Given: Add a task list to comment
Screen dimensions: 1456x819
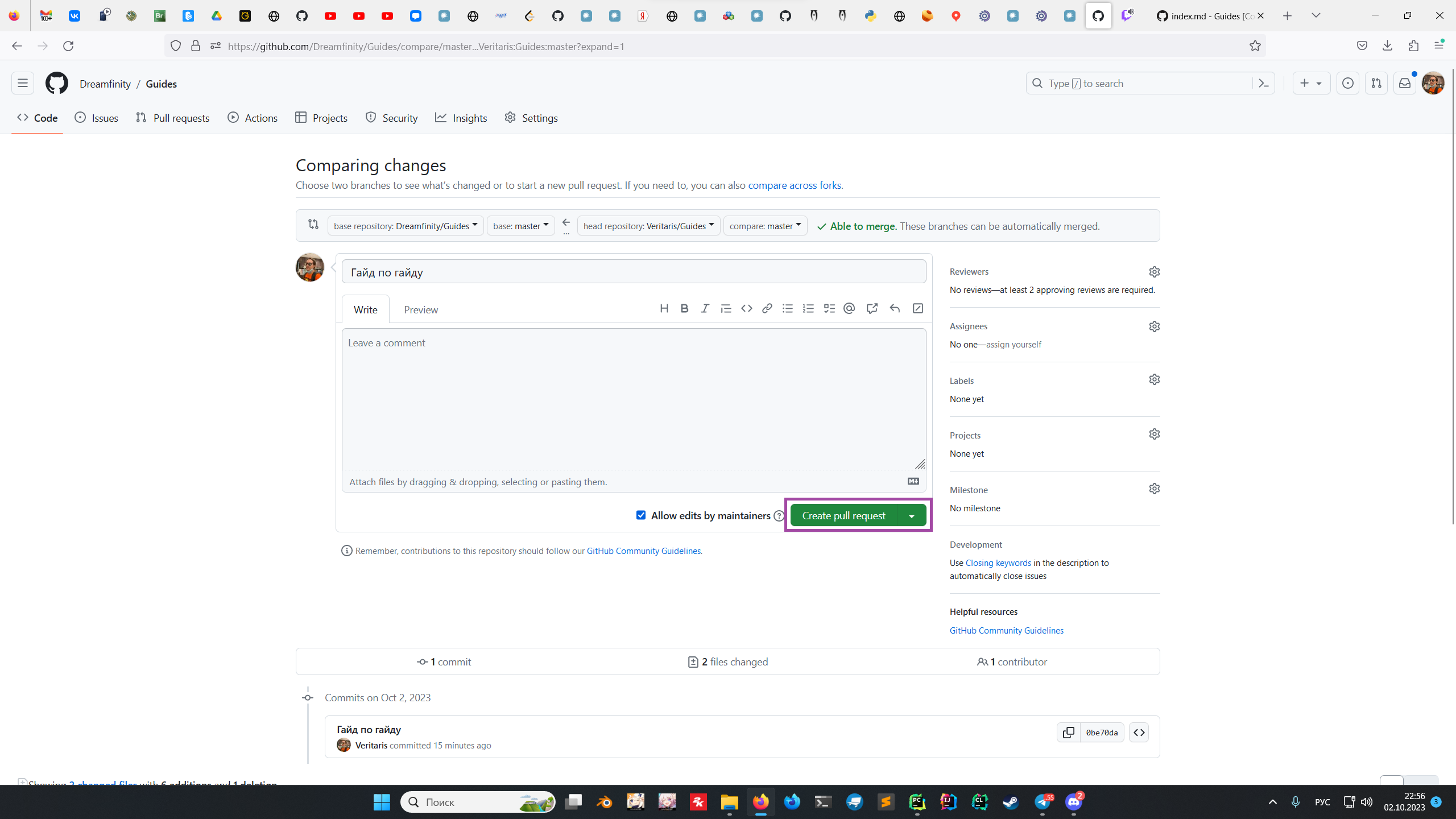Looking at the screenshot, I should 829,308.
